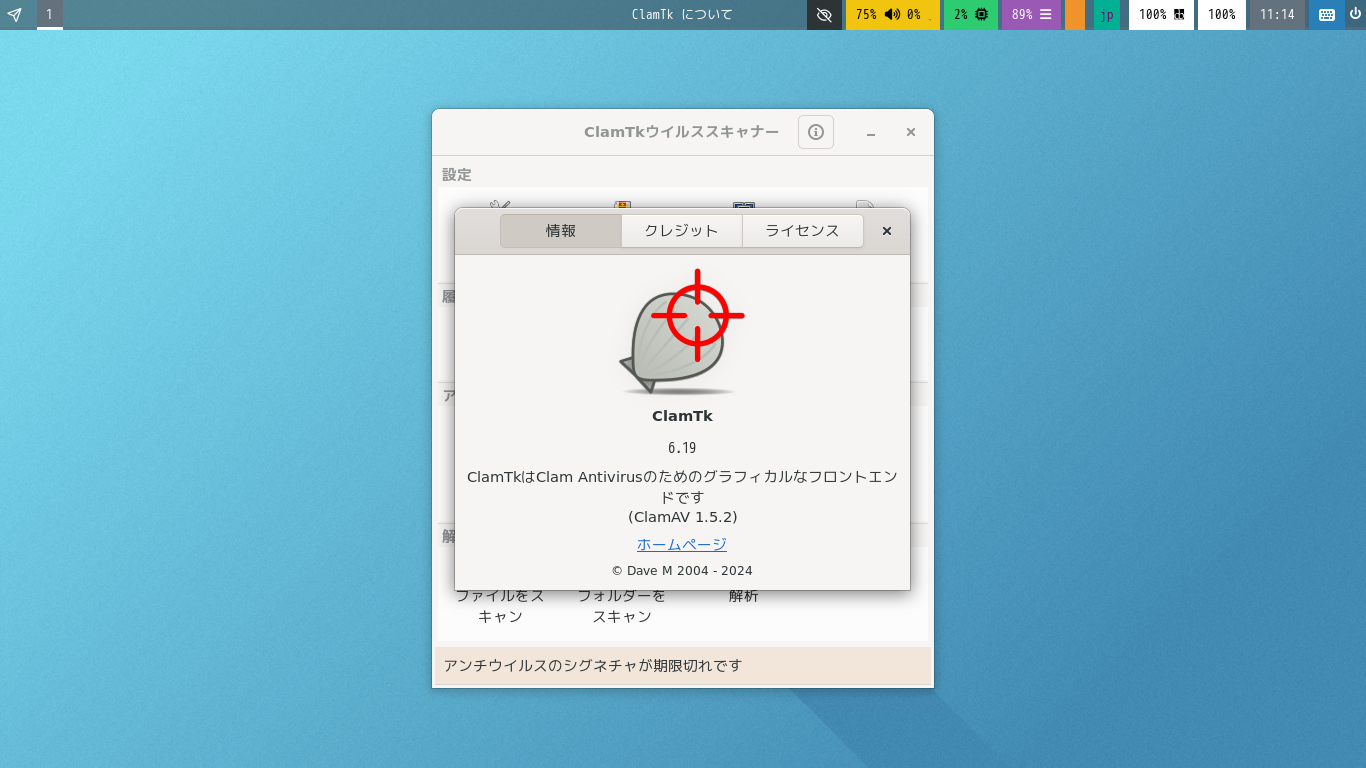
Task: Close the about dialog with its X button
Action: point(887,231)
